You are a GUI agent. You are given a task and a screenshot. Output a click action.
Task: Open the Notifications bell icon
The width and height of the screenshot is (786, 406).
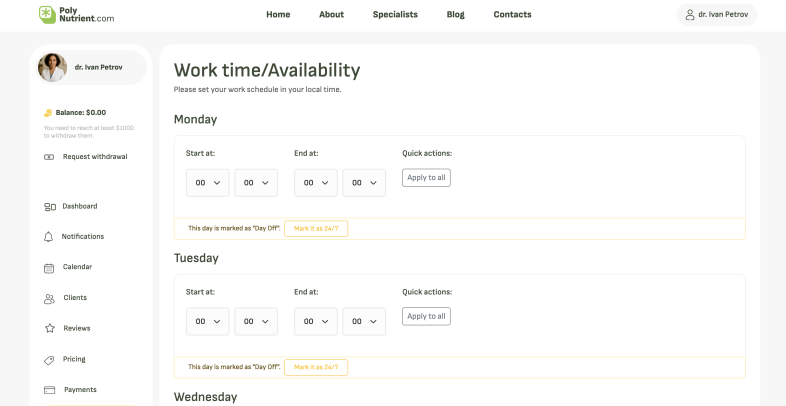pyautogui.click(x=49, y=237)
